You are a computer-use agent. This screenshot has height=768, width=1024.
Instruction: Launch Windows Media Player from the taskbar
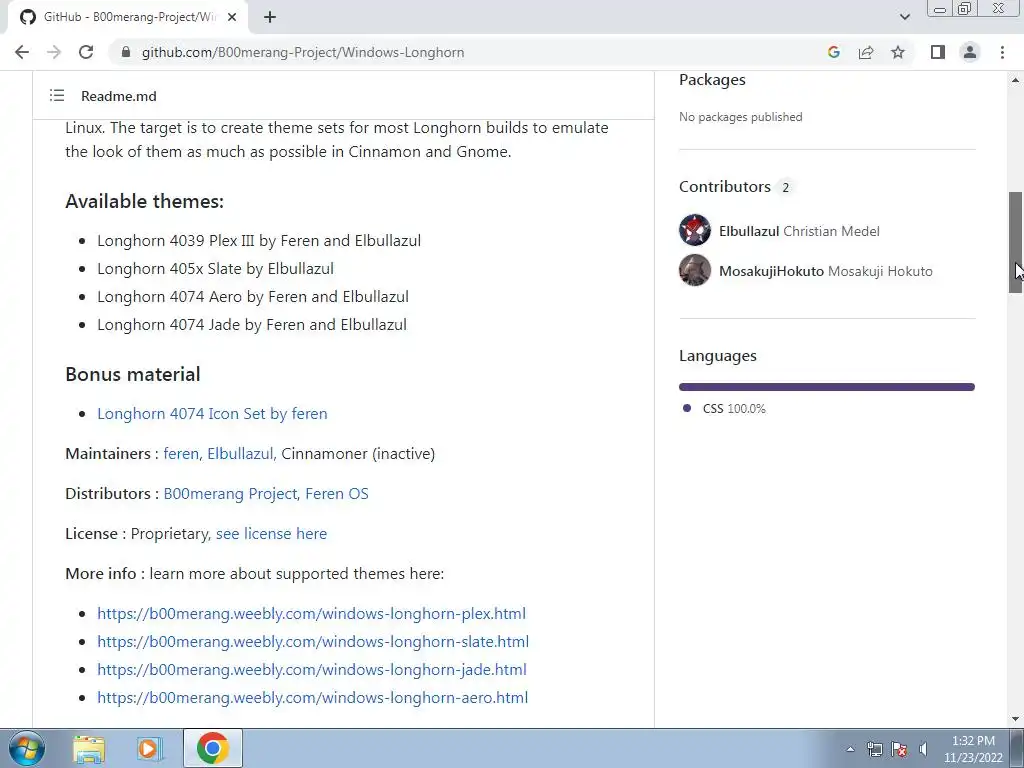150,749
